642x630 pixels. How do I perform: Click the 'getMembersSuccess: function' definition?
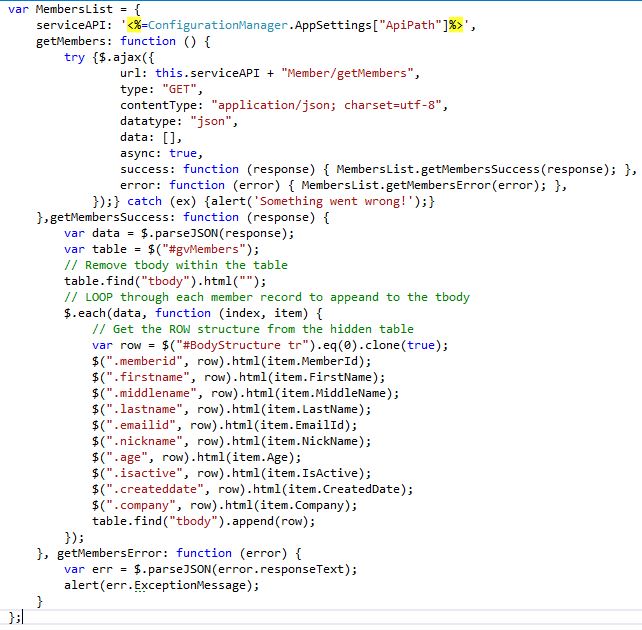point(144,217)
